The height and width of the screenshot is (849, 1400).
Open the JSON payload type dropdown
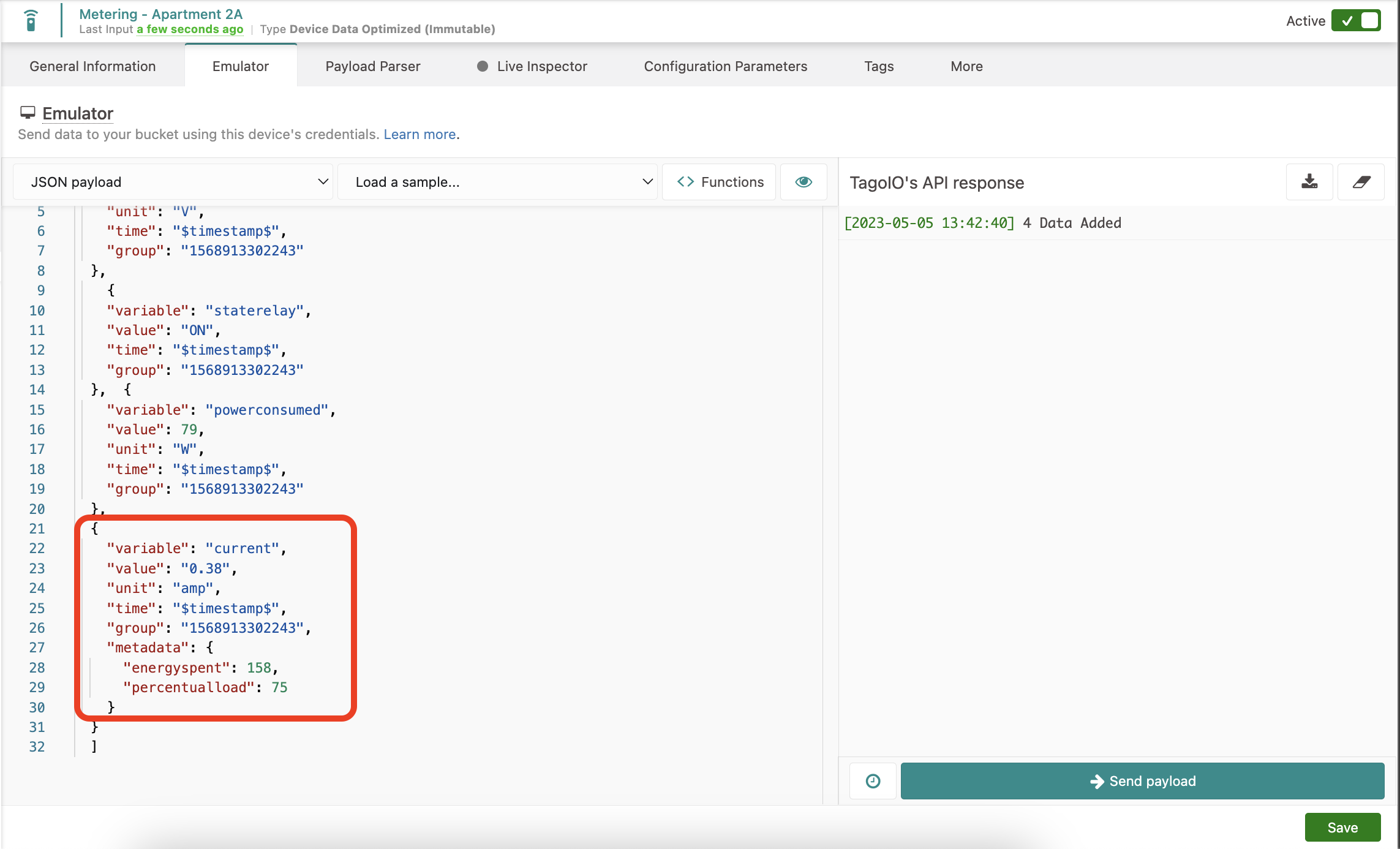pos(173,182)
